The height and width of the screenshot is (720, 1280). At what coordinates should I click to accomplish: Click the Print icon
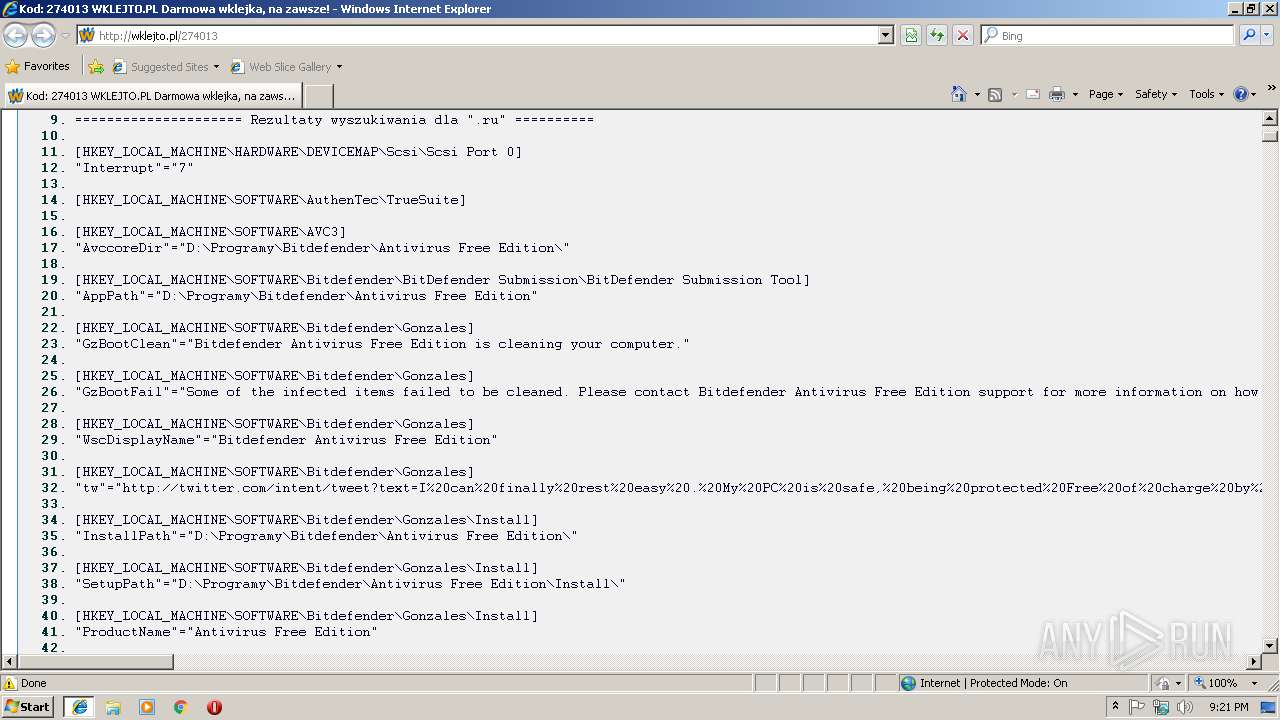click(1057, 94)
